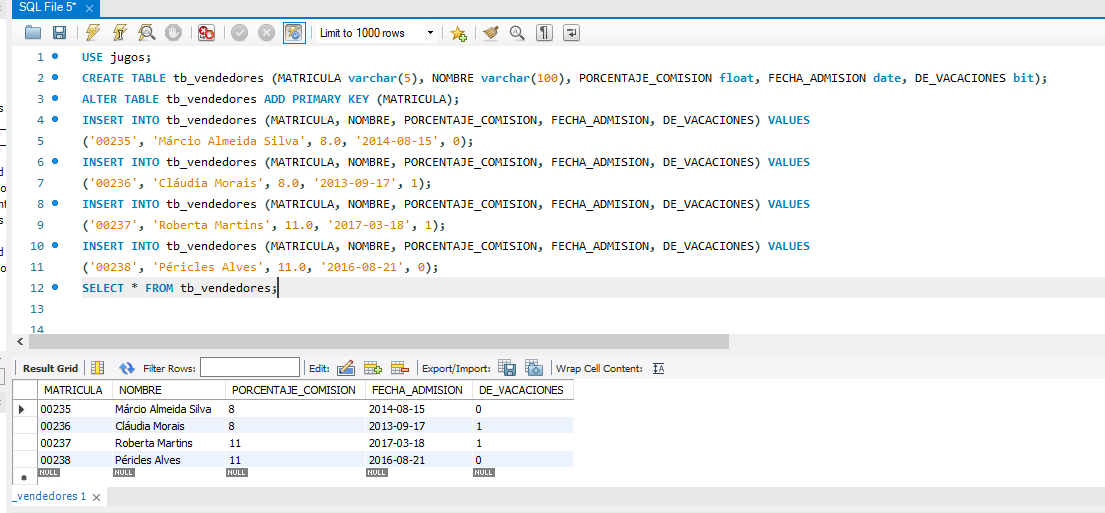
Task: Import records from external file icon
Action: click(x=535, y=368)
